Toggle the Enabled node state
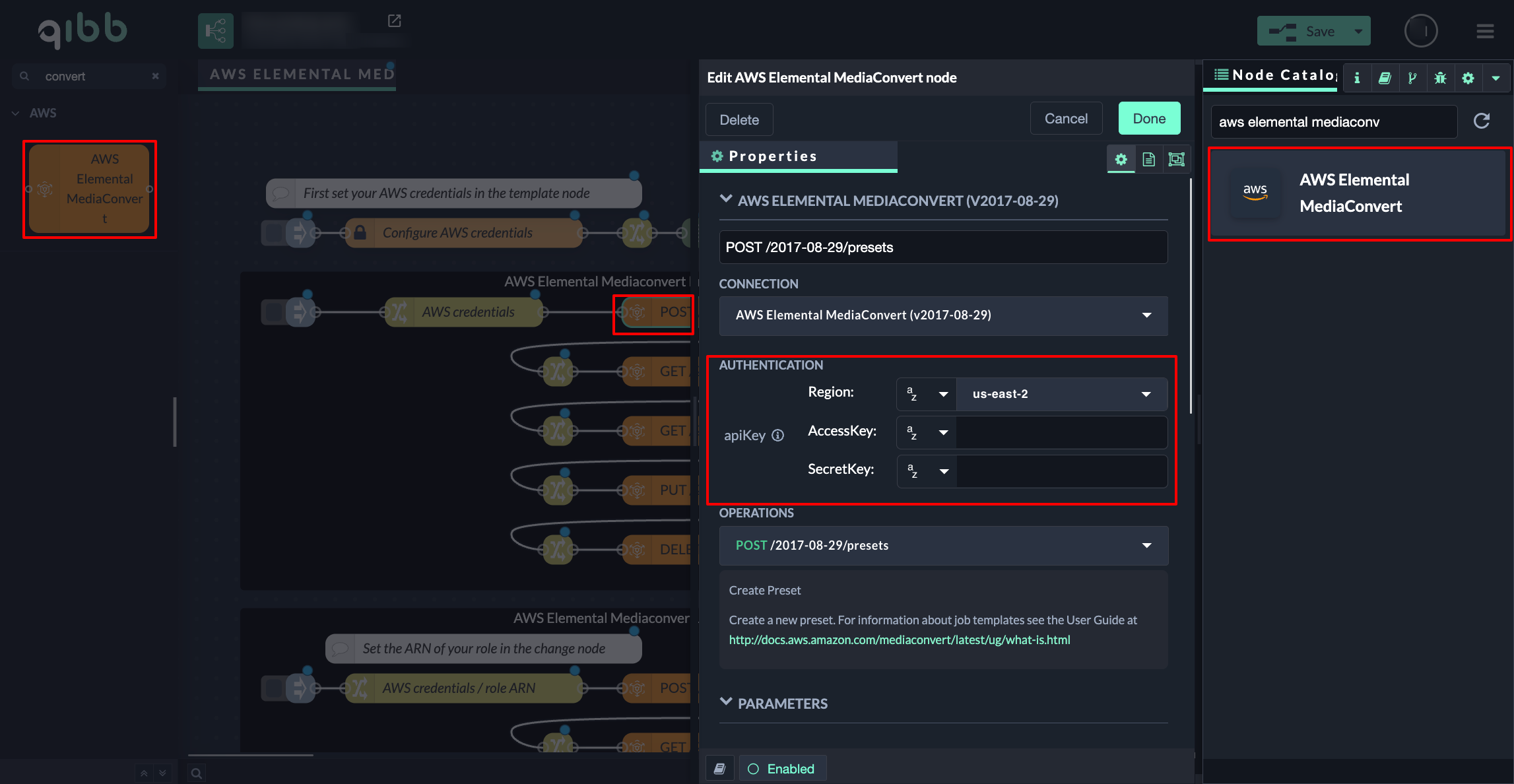1514x784 pixels. 782,769
